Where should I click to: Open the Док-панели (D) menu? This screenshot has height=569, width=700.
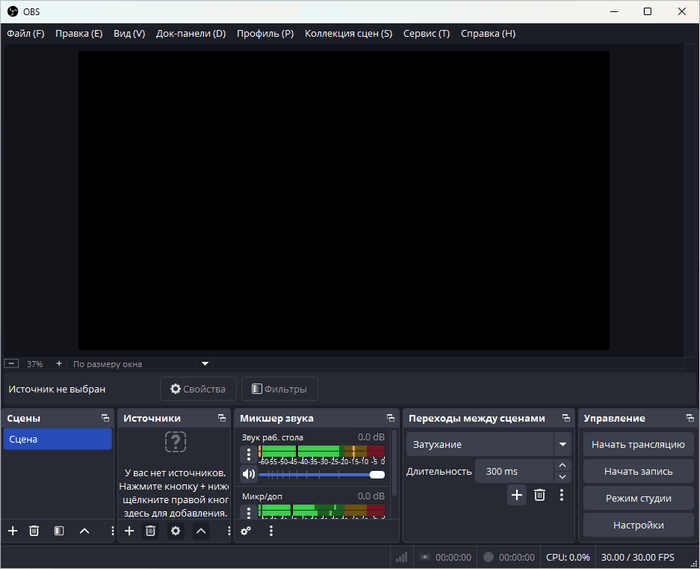click(x=190, y=33)
